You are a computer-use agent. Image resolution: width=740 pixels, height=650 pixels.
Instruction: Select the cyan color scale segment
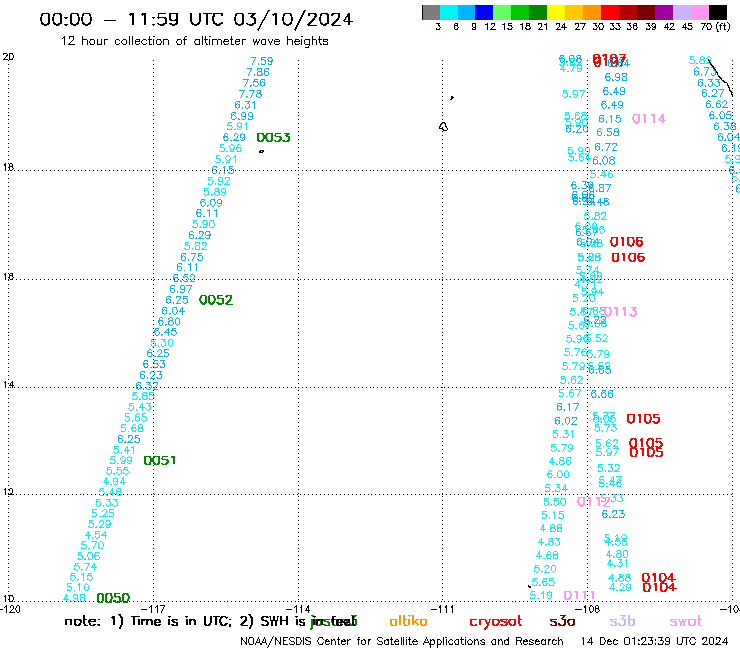click(x=449, y=12)
